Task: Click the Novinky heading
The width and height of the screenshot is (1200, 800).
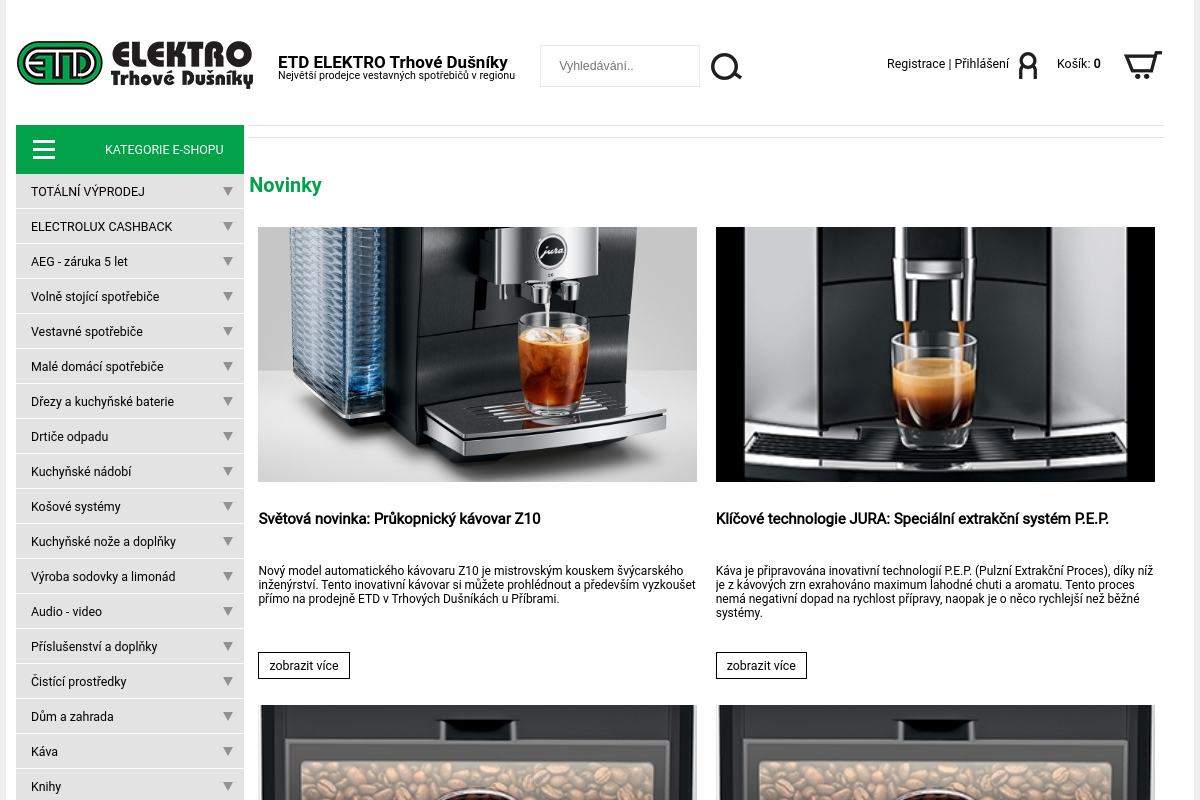Action: [285, 185]
